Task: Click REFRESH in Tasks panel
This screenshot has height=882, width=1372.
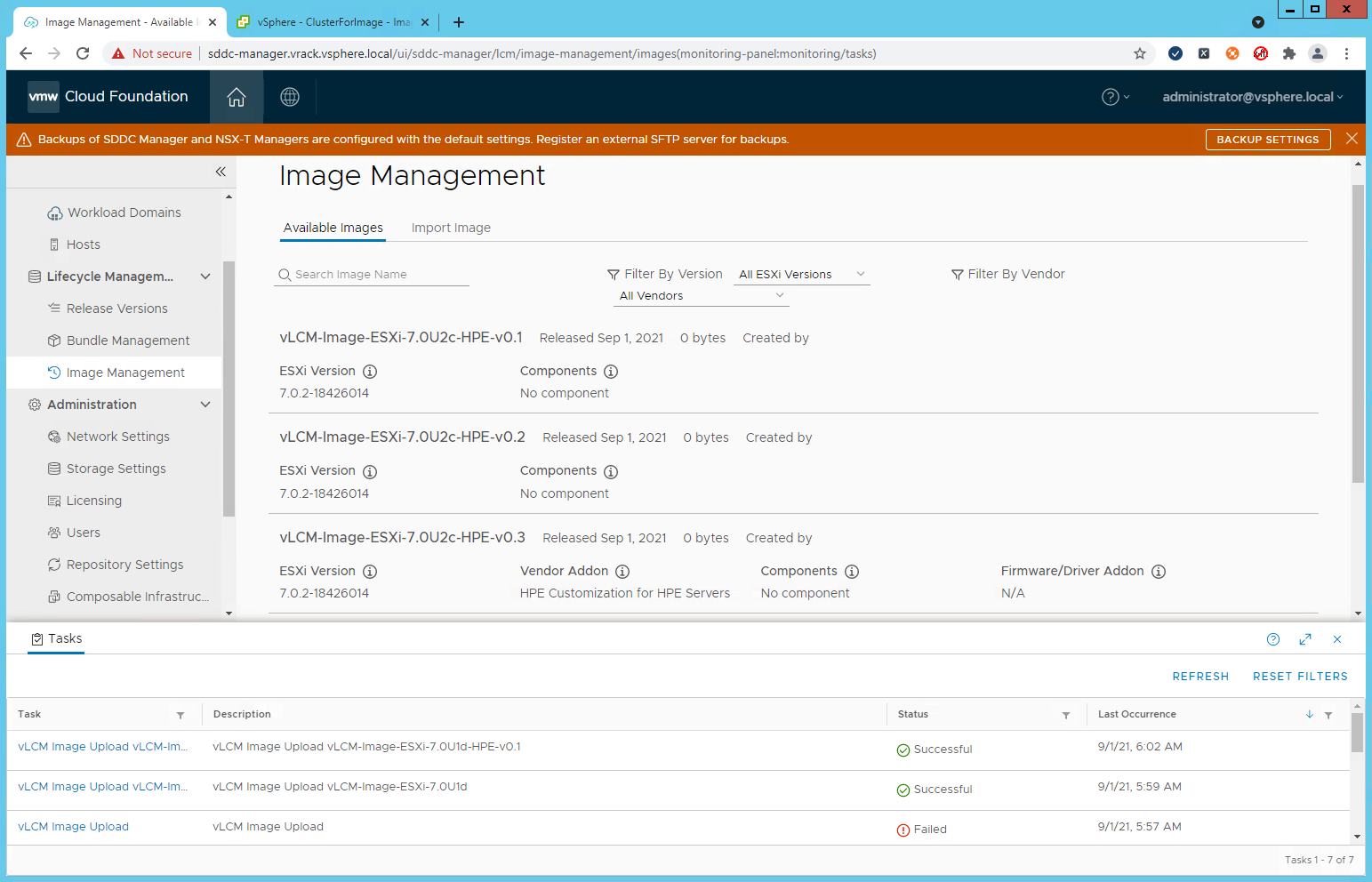Action: click(1200, 677)
